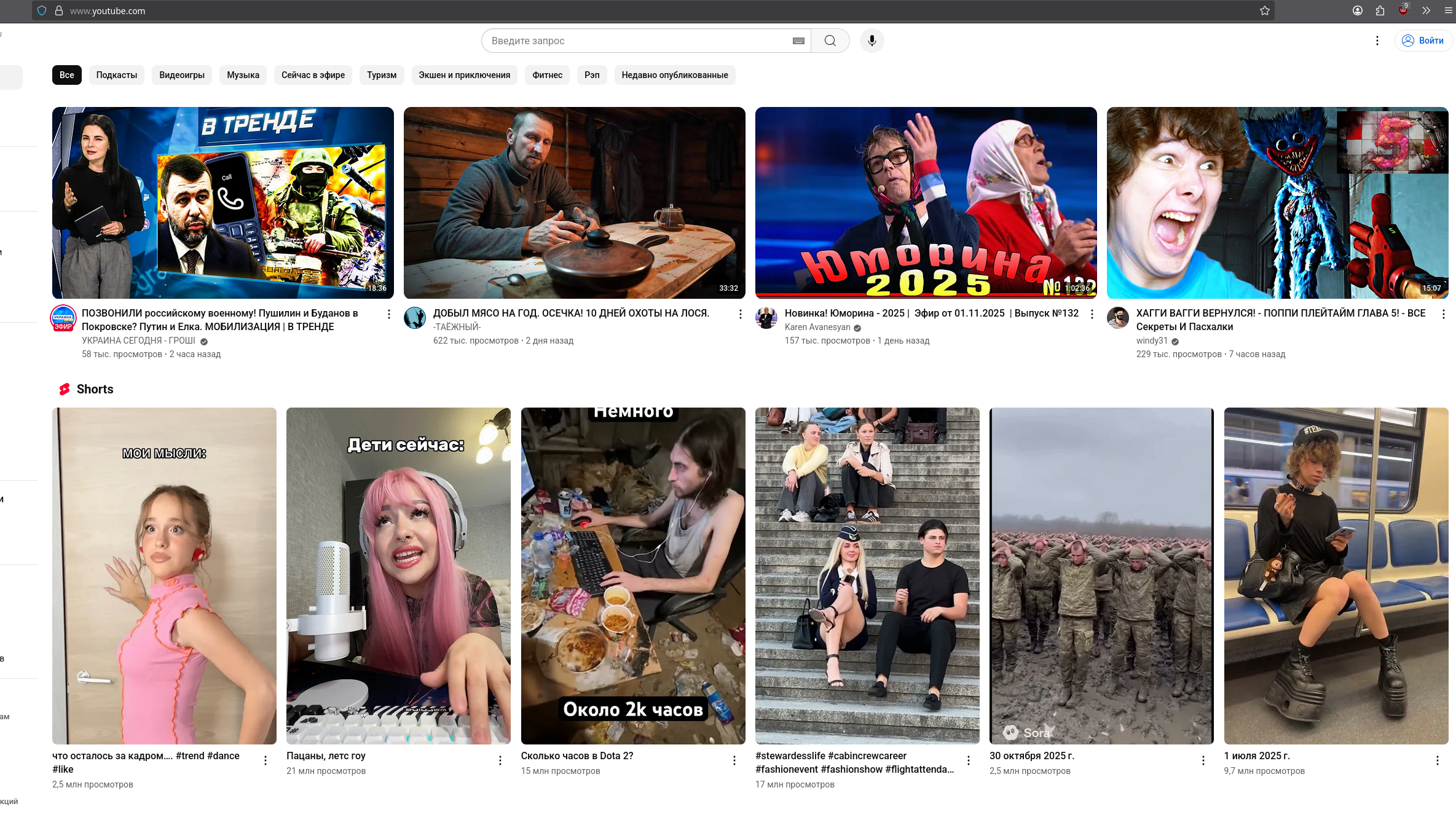The width and height of the screenshot is (1456, 817).
Task: Click the Войти sign-in button
Action: [1423, 41]
